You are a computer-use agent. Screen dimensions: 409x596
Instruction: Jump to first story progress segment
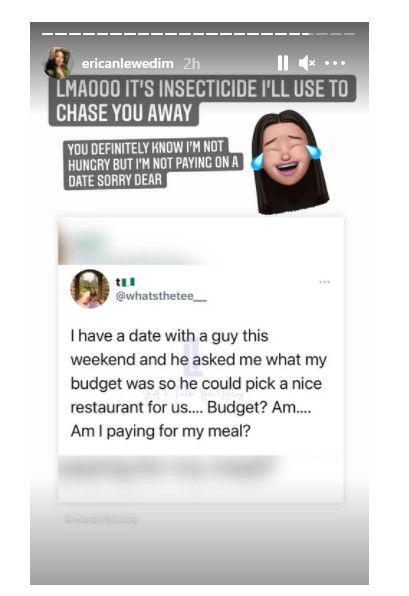(x=48, y=34)
